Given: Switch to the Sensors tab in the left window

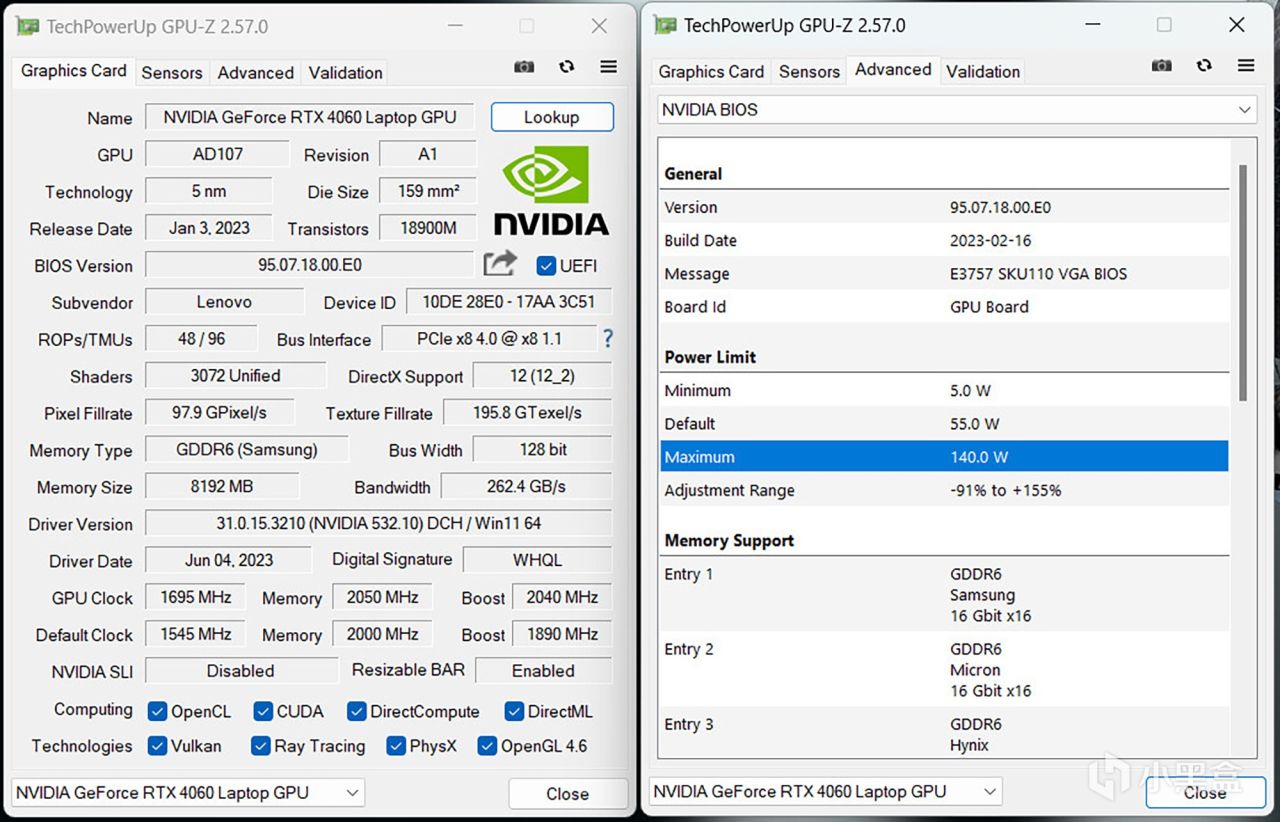Looking at the screenshot, I should 172,73.
